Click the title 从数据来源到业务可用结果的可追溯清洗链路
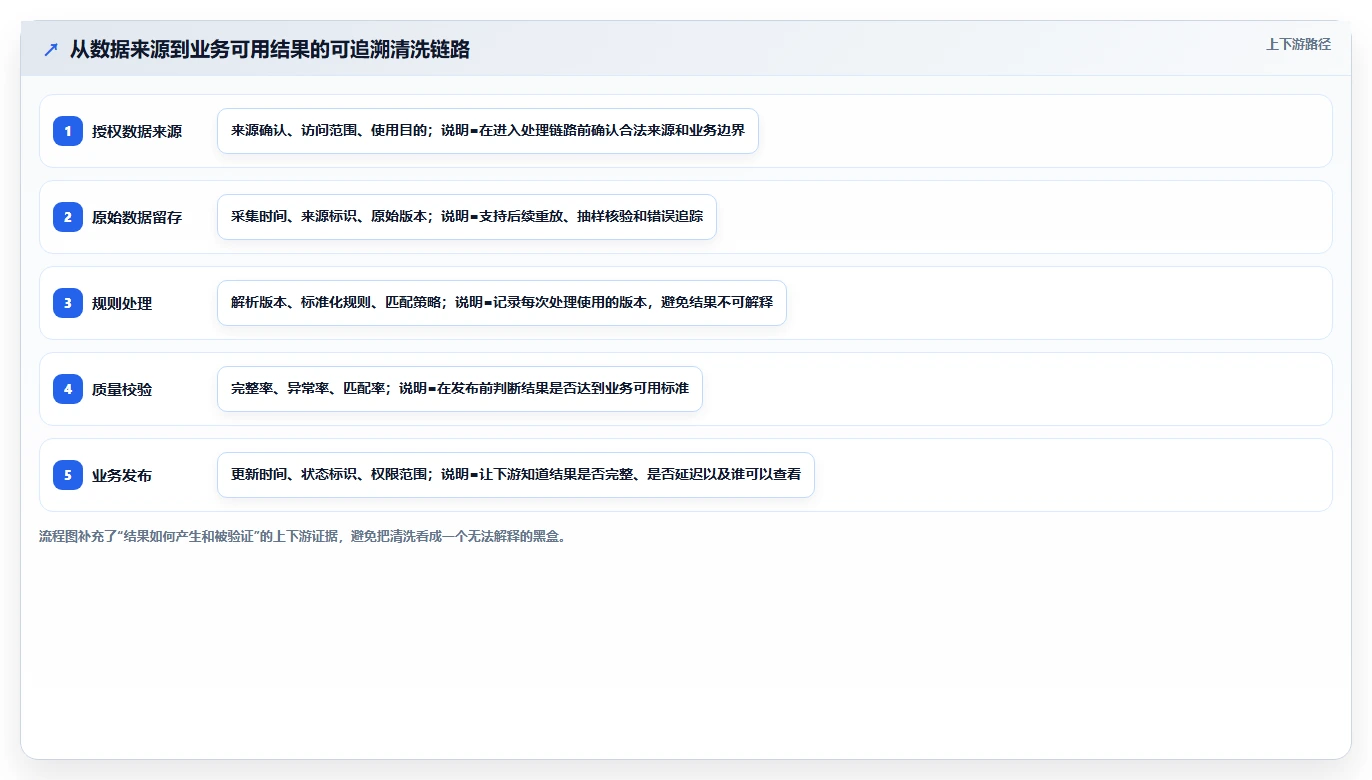 pyautogui.click(x=270, y=50)
